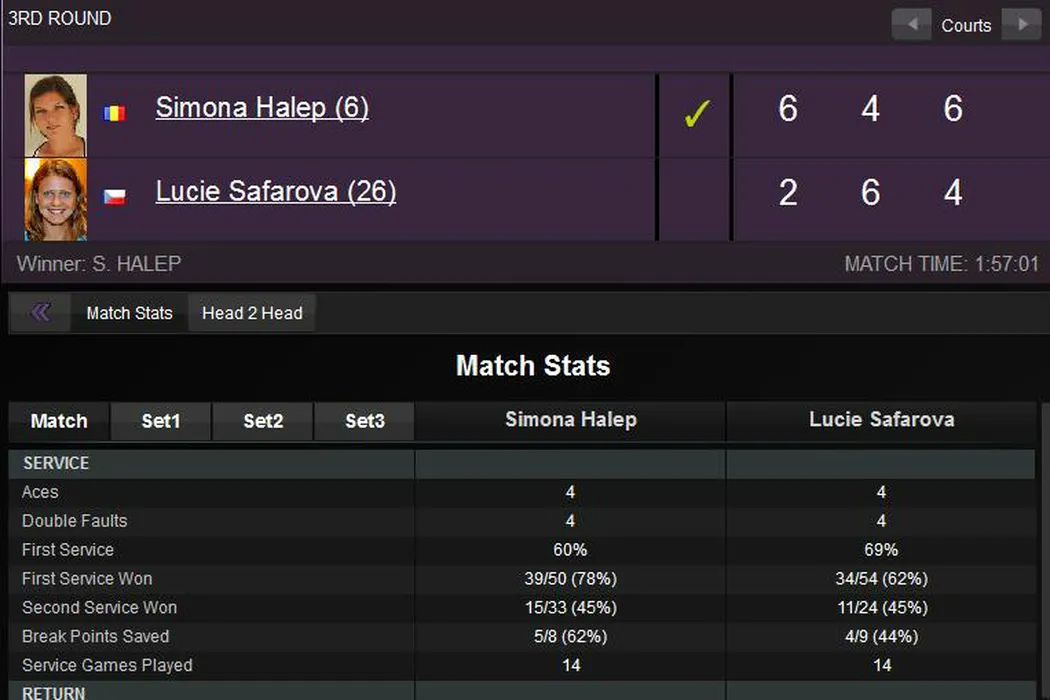Show Set2 statistics

[263, 421]
